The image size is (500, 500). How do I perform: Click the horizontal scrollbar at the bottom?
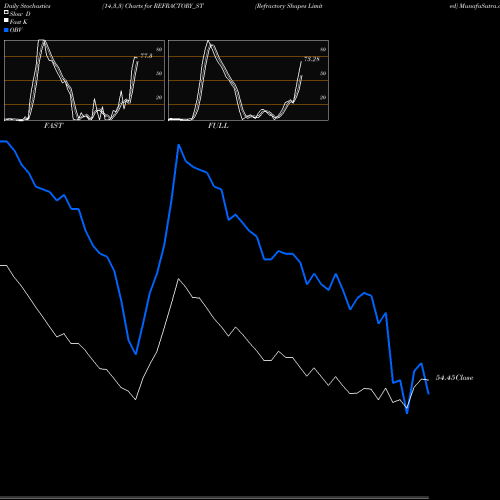point(214,498)
